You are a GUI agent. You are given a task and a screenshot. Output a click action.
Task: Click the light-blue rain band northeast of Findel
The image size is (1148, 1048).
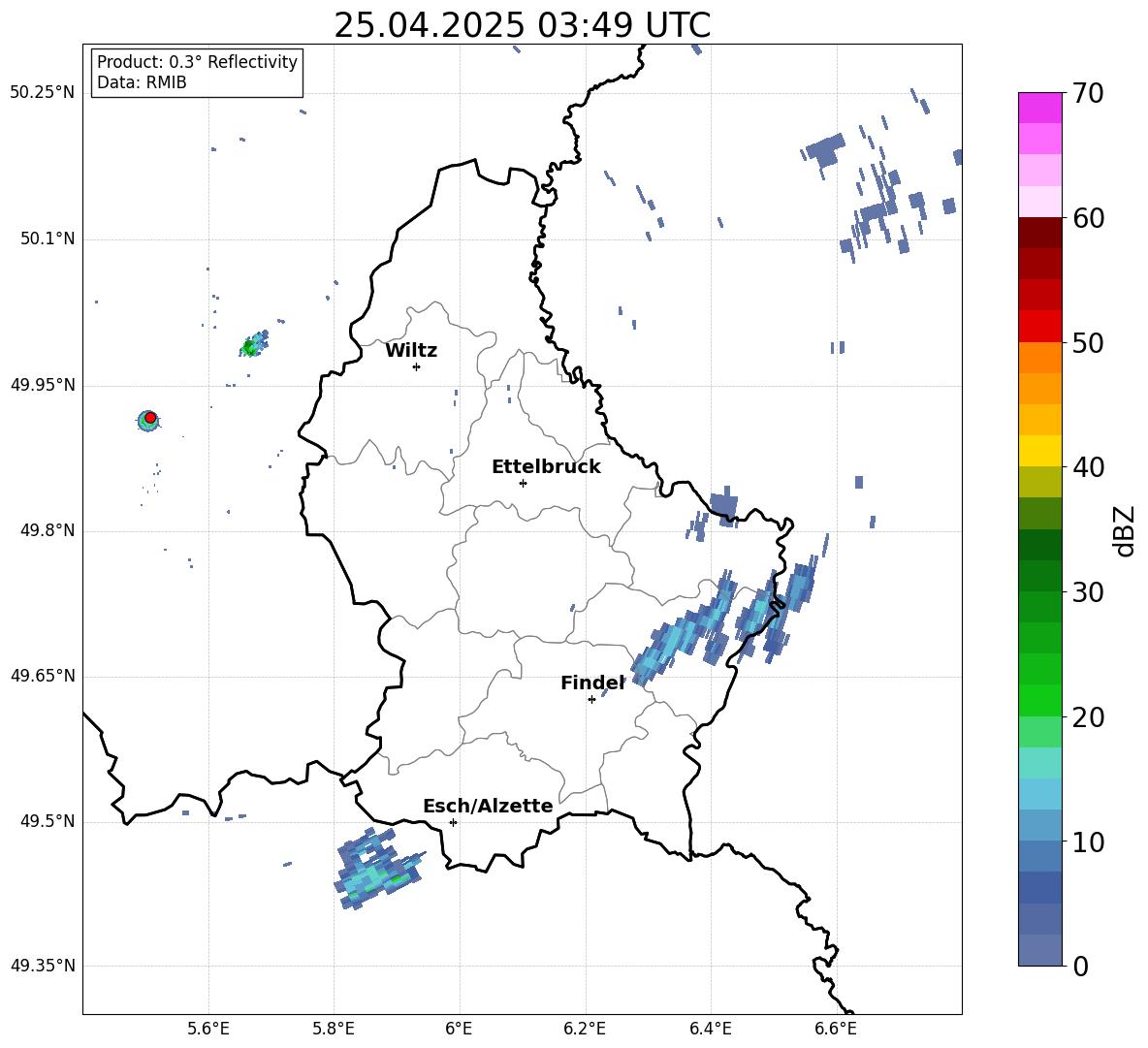pos(685,629)
